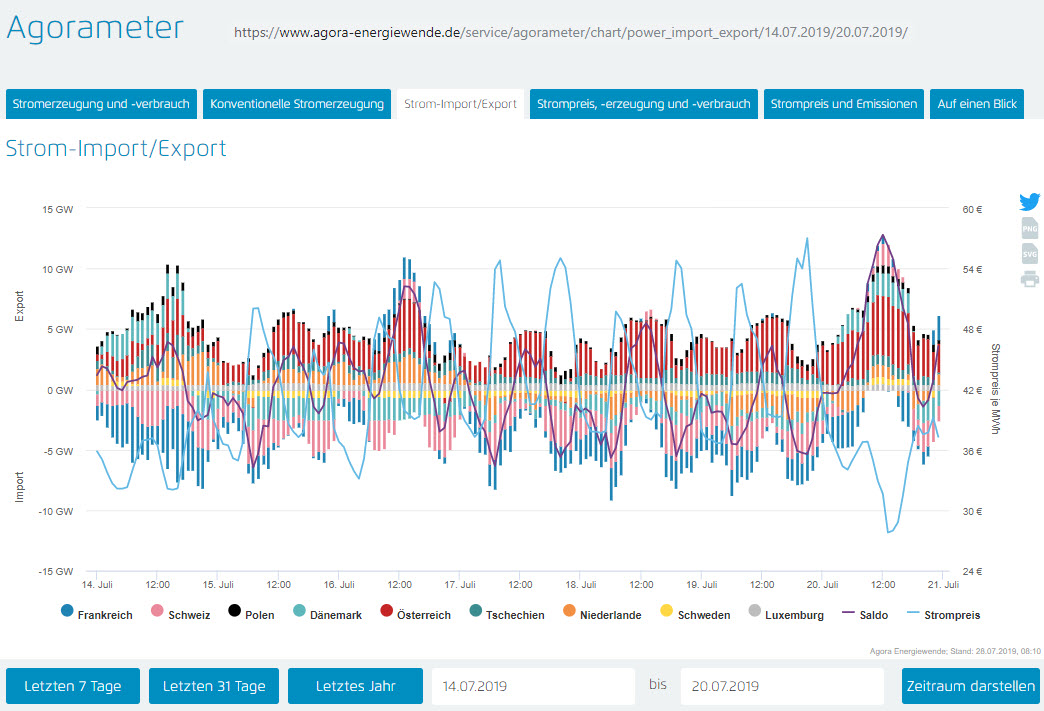This screenshot has height=711, width=1044.
Task: Click the start date field showing 14.07.2019
Action: click(x=533, y=686)
